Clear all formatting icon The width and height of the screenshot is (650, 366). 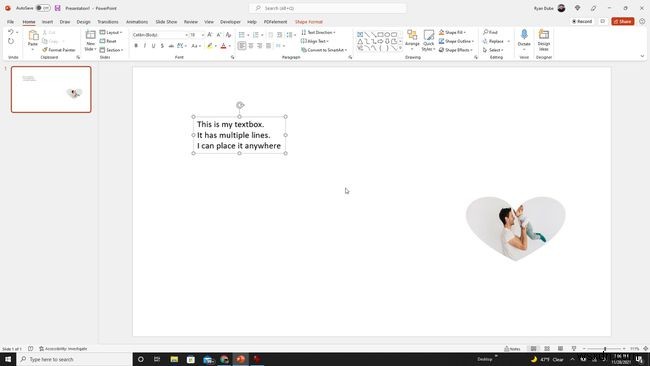(228, 35)
